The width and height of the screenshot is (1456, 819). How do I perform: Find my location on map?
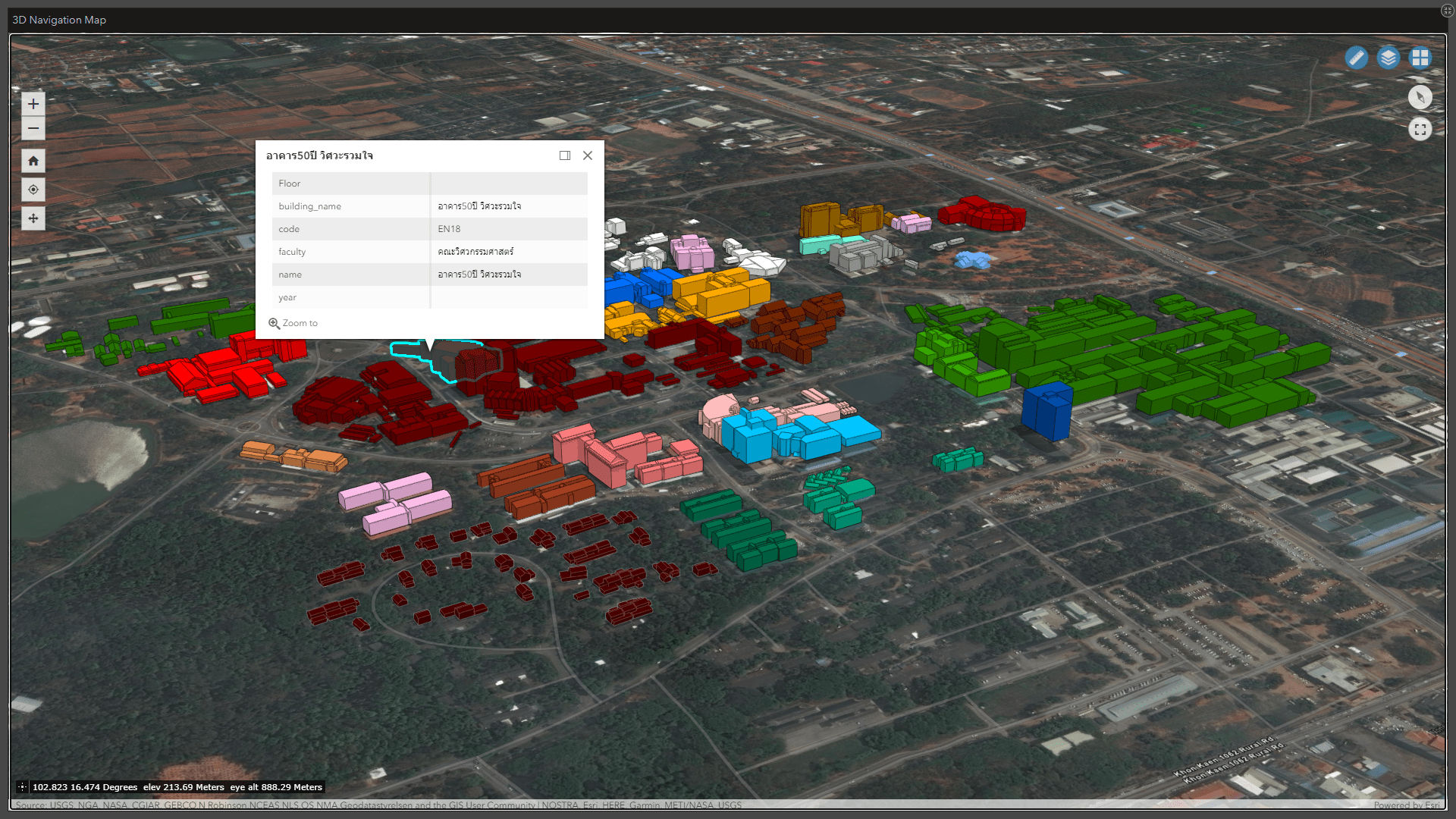point(33,190)
